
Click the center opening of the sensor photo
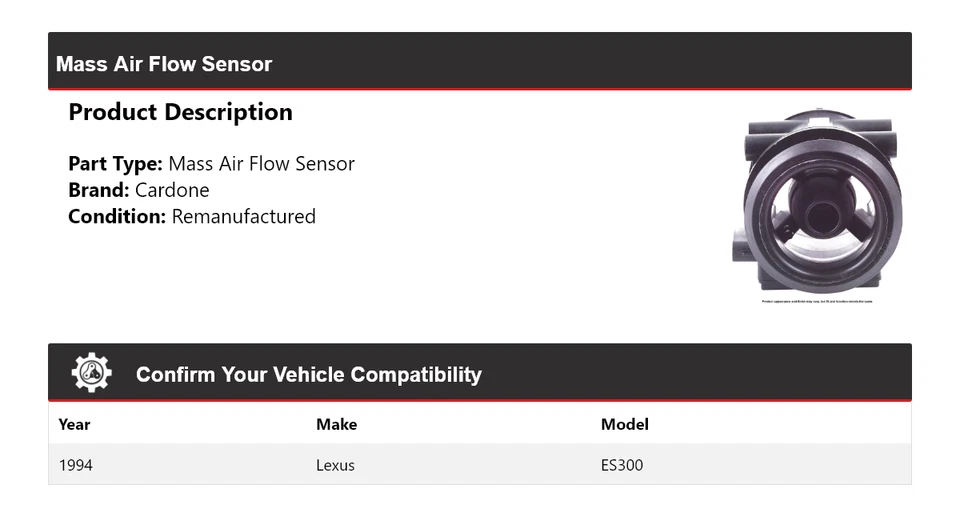click(x=822, y=213)
